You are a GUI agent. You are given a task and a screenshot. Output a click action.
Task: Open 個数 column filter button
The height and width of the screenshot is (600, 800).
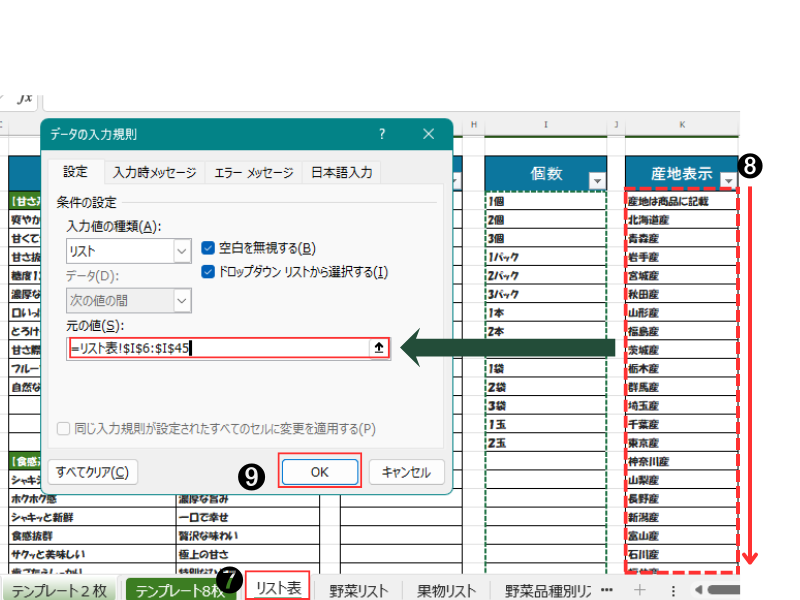(598, 180)
